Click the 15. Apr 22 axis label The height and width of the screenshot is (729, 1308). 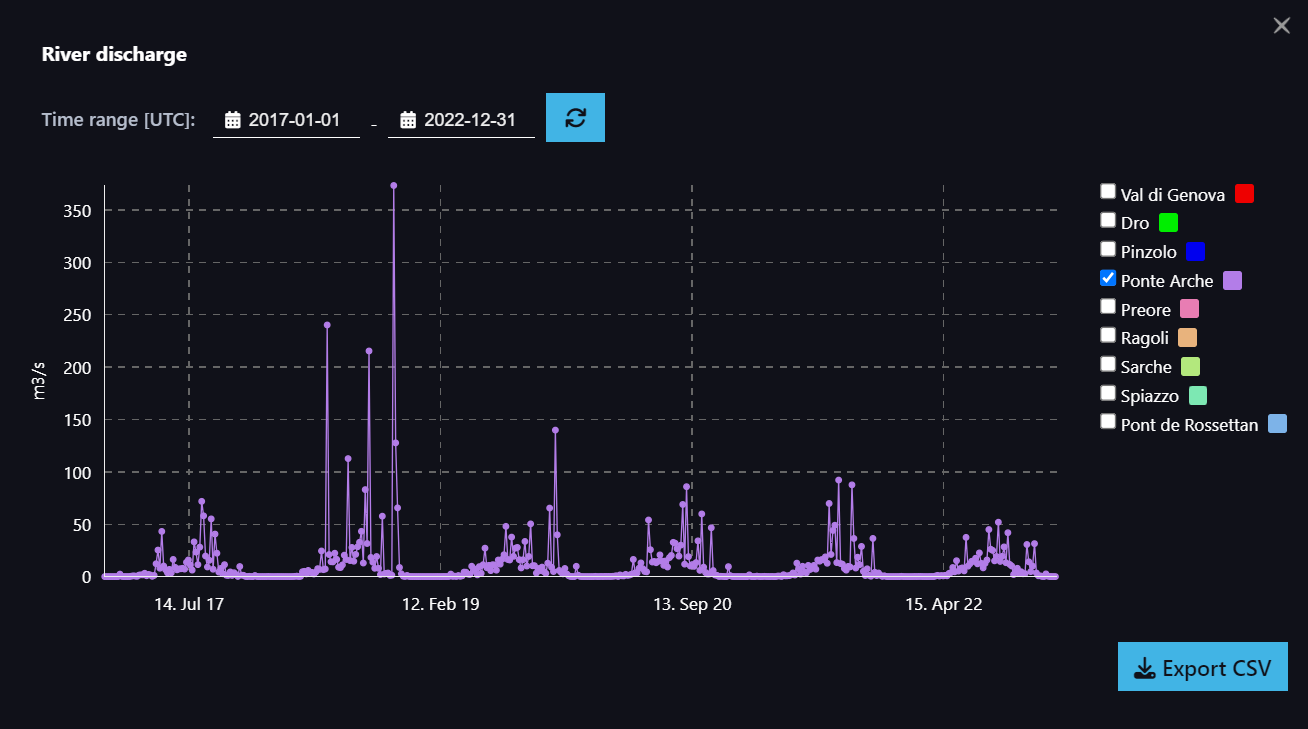[x=944, y=605]
